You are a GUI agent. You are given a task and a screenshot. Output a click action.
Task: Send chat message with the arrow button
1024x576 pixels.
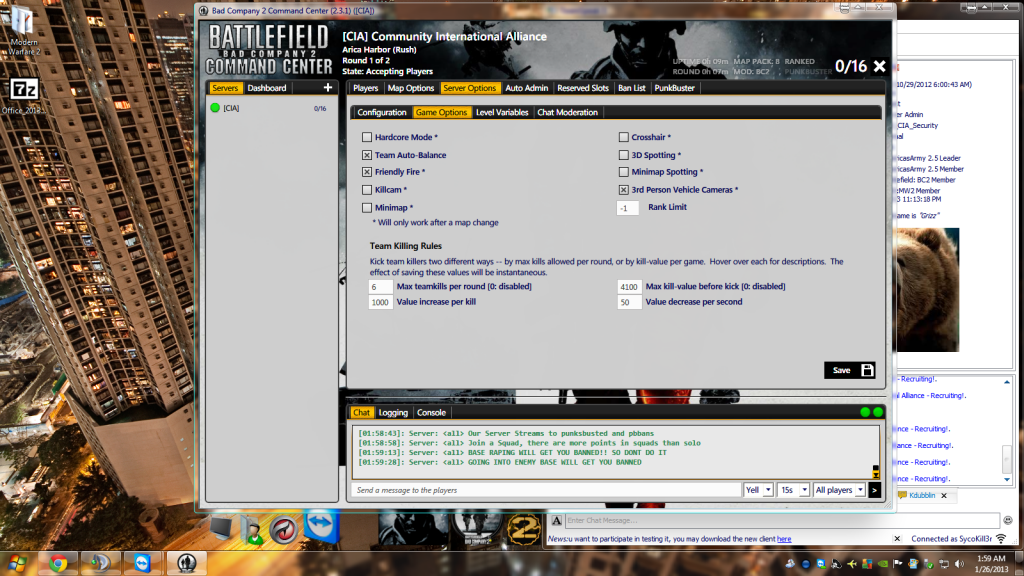click(874, 490)
